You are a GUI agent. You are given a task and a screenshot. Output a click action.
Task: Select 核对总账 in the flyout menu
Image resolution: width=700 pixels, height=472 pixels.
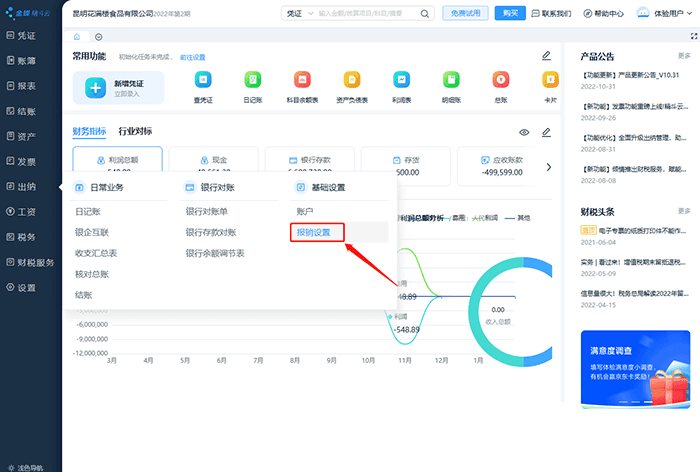click(x=92, y=274)
